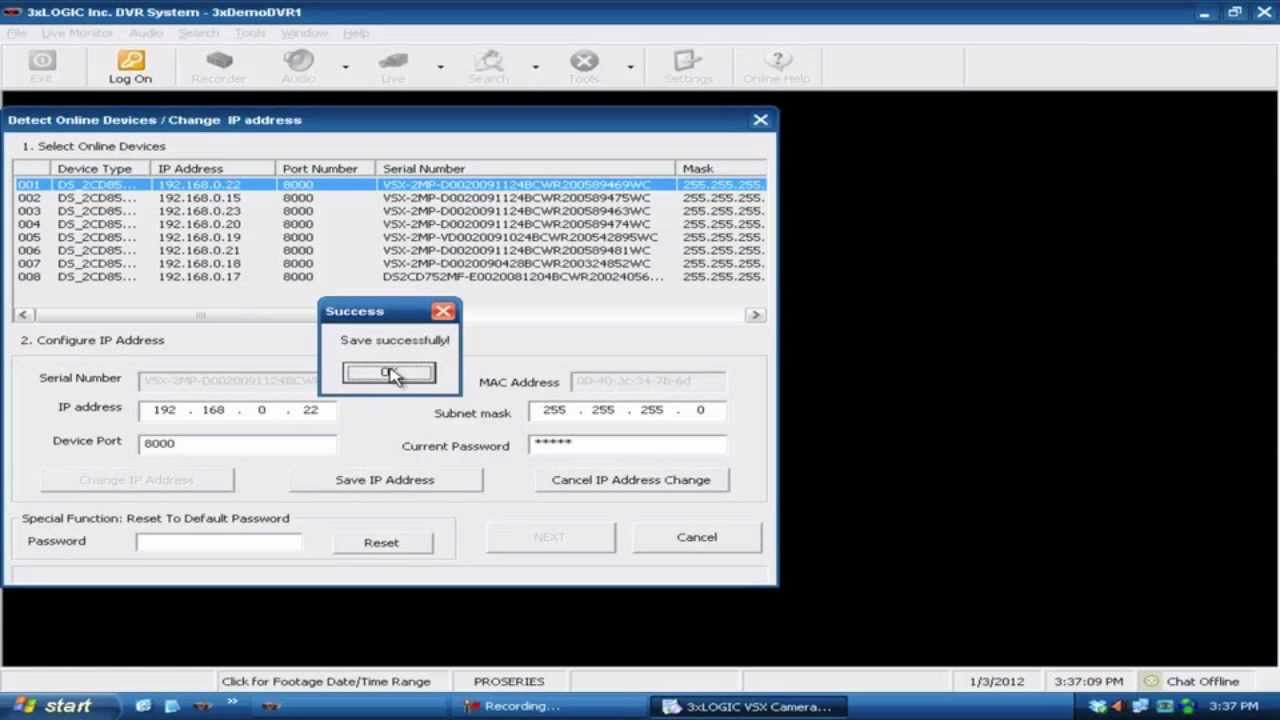This screenshot has width=1280, height=720.
Task: Click the device list scroll-right arrow
Action: [755, 314]
